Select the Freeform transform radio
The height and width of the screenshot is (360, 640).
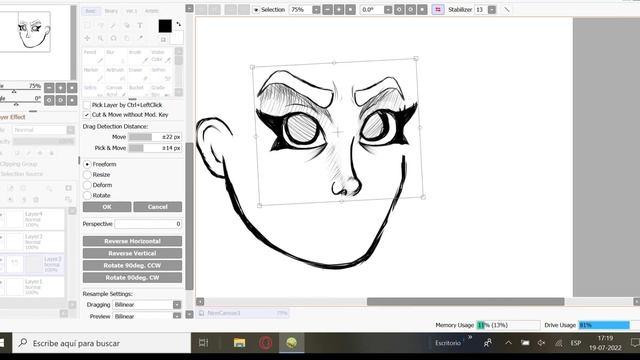87,164
